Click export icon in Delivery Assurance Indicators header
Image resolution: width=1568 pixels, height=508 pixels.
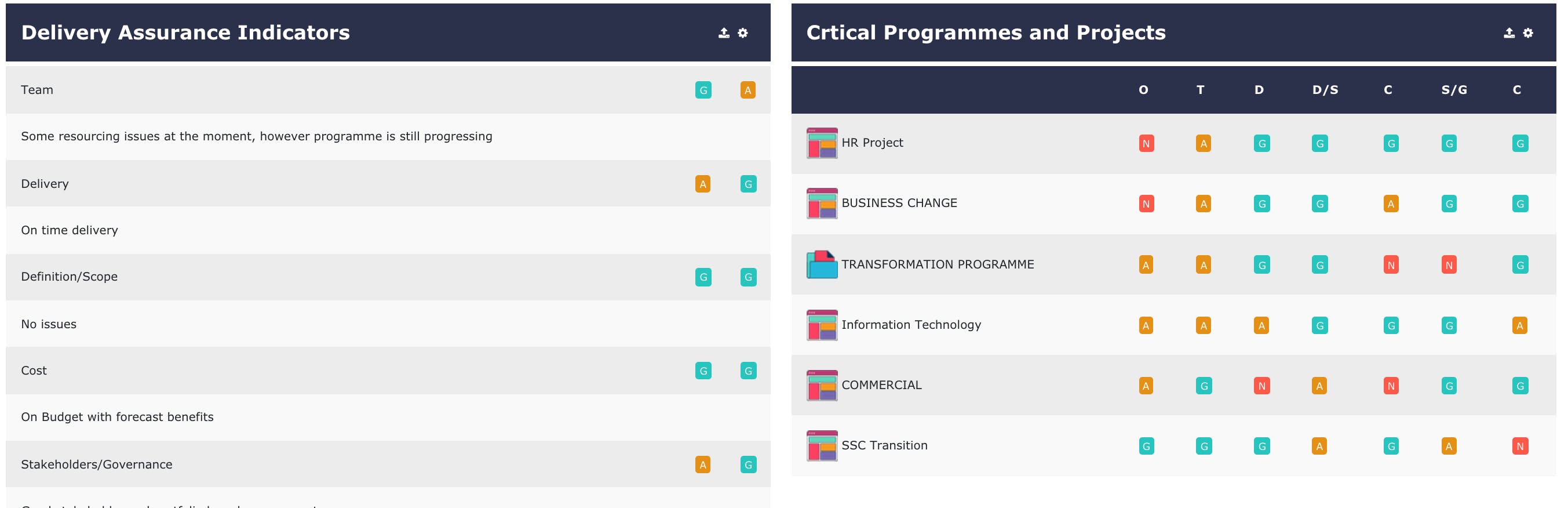pyautogui.click(x=724, y=33)
